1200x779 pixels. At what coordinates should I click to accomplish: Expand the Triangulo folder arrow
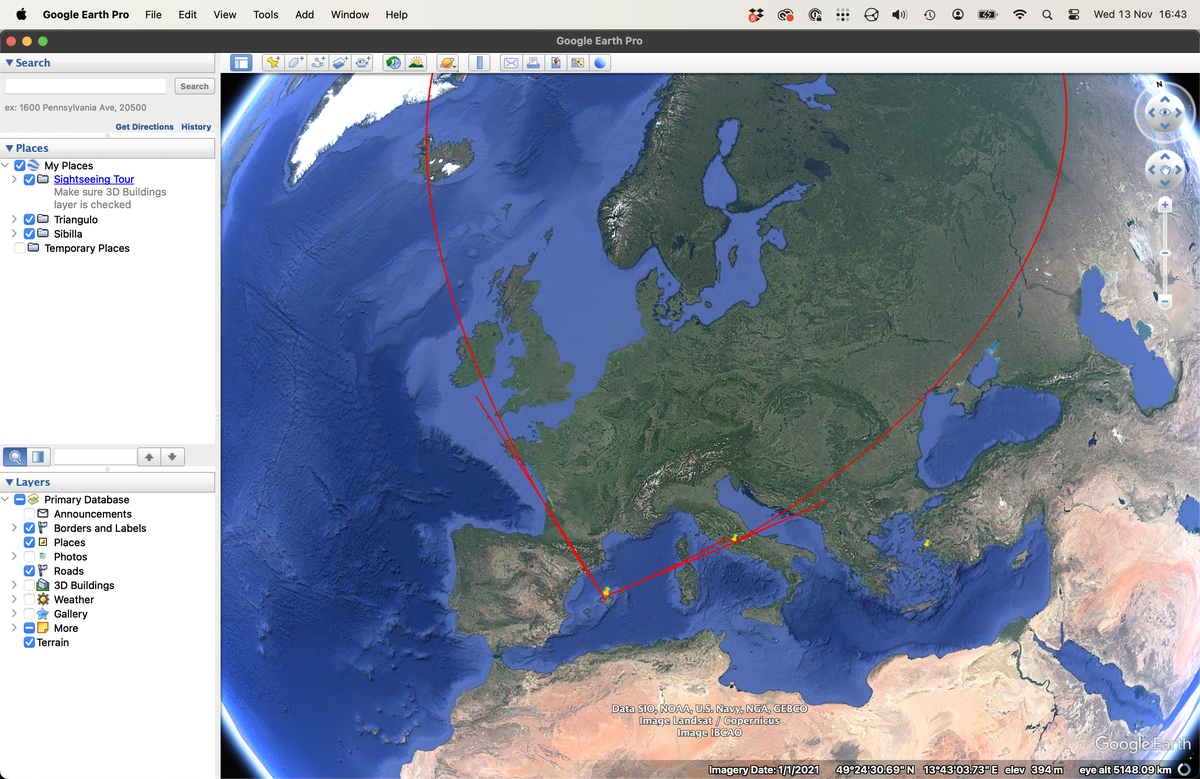click(14, 220)
